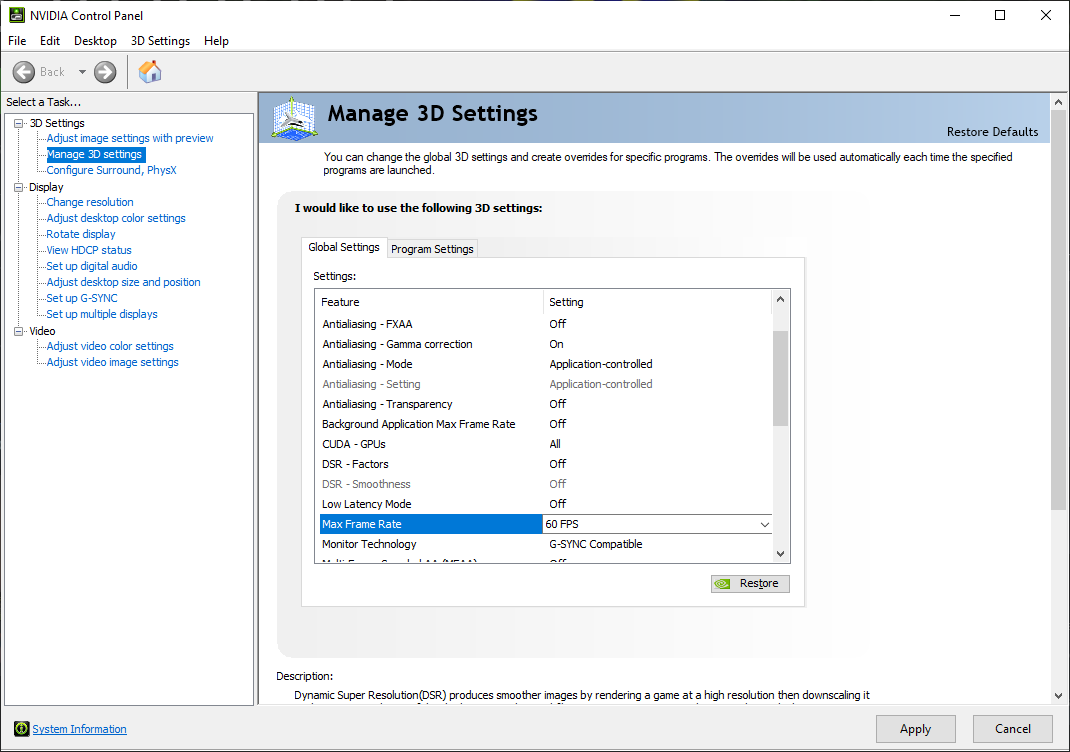The width and height of the screenshot is (1070, 752).
Task: Click the Cancel button
Action: (x=1013, y=729)
